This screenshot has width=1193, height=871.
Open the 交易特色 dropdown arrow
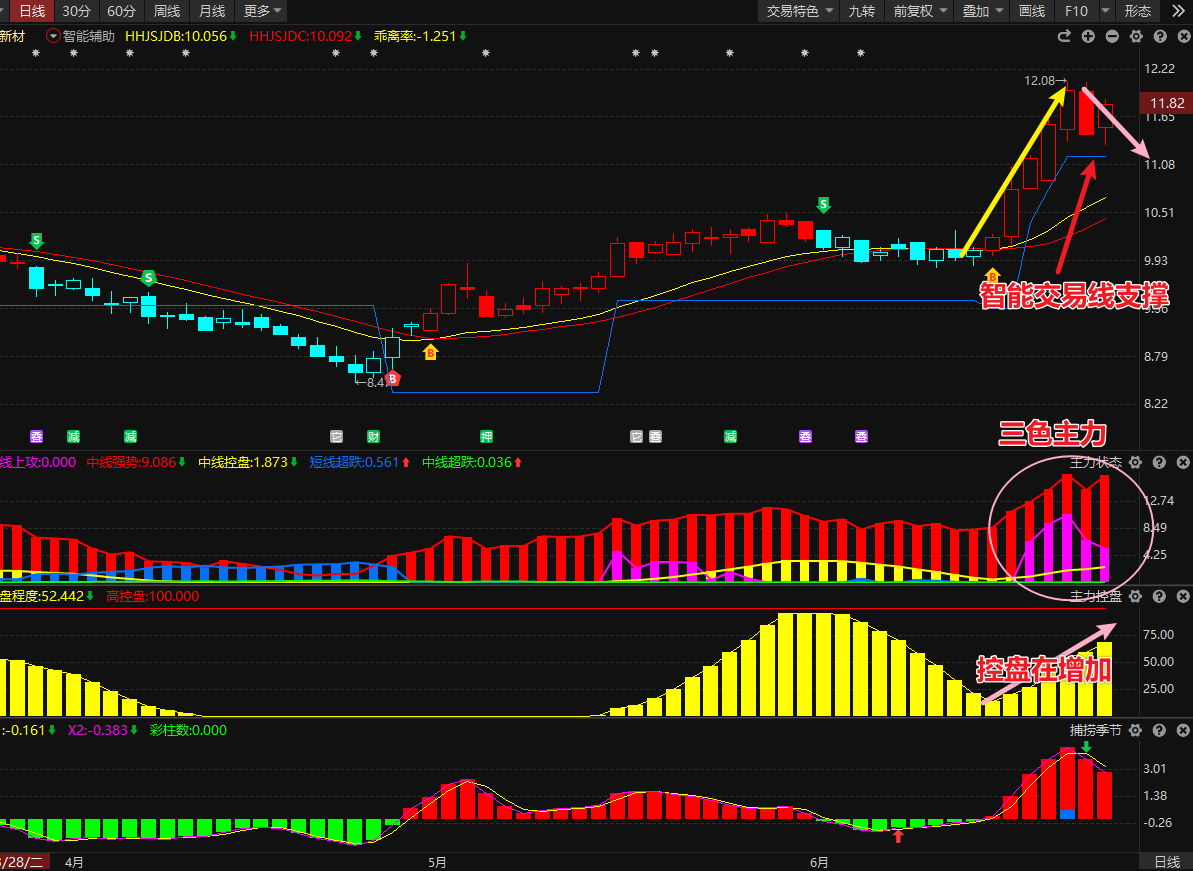829,11
